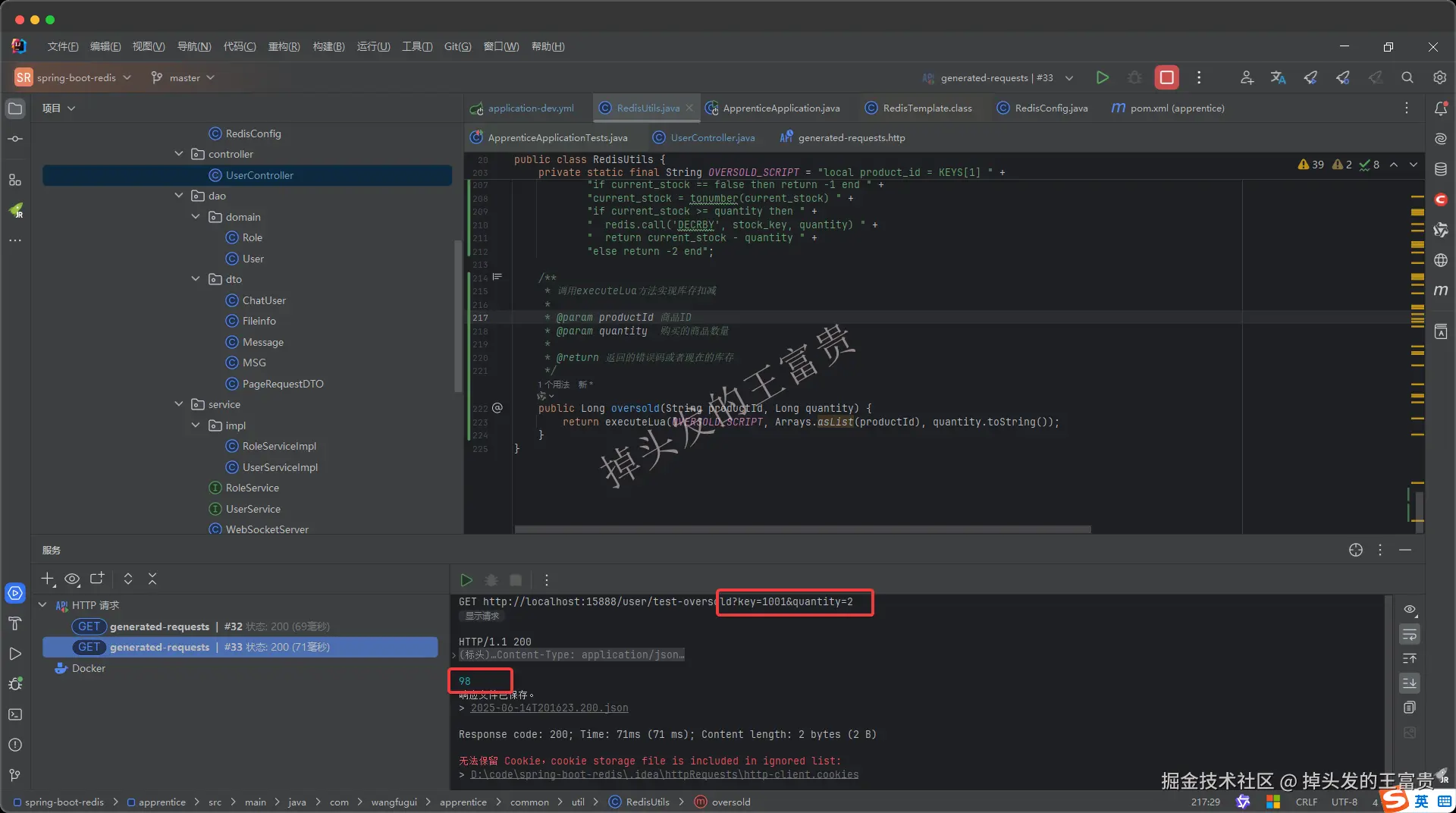This screenshot has height=813, width=1456.
Task: Click the 显示请求 button
Action: 482,616
